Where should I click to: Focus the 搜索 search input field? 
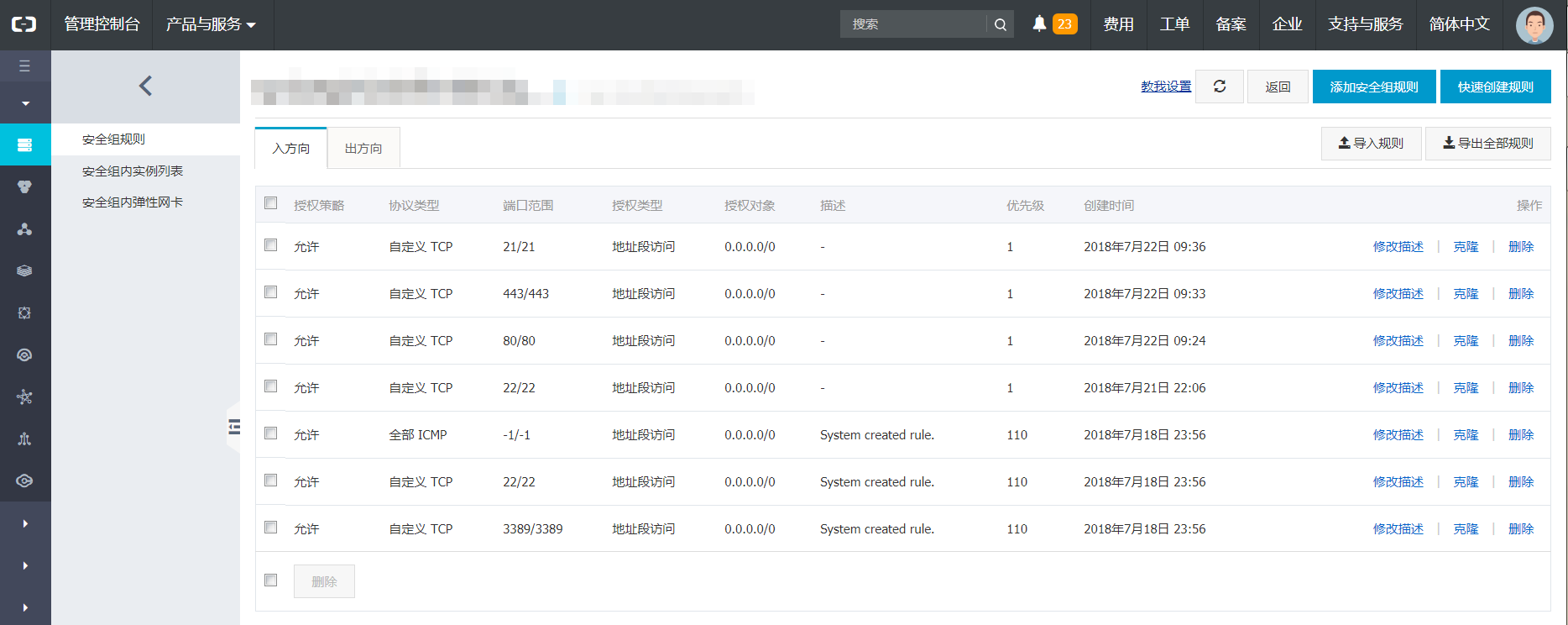913,24
